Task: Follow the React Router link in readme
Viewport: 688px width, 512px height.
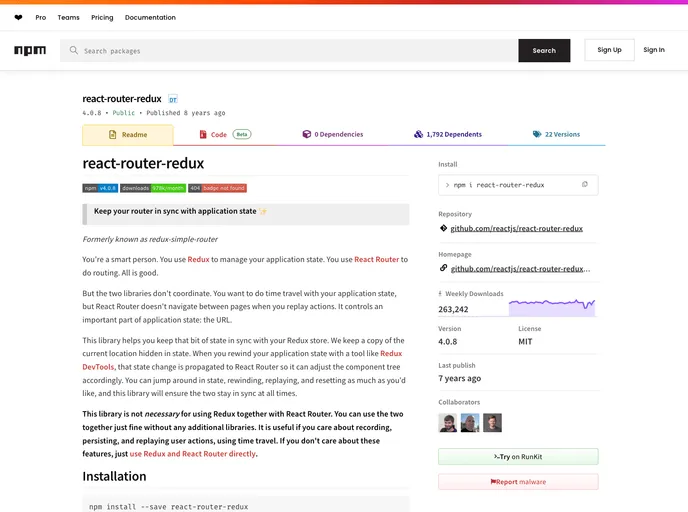Action: coord(376,259)
